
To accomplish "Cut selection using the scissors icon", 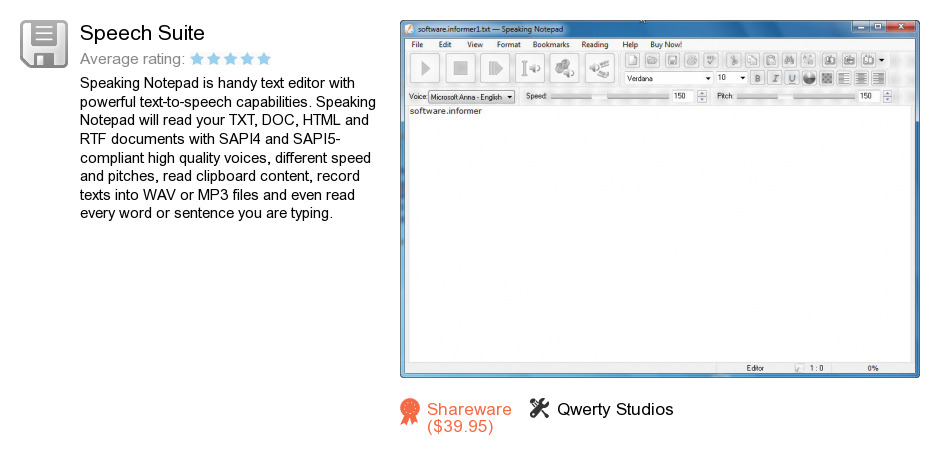I will coord(733,60).
